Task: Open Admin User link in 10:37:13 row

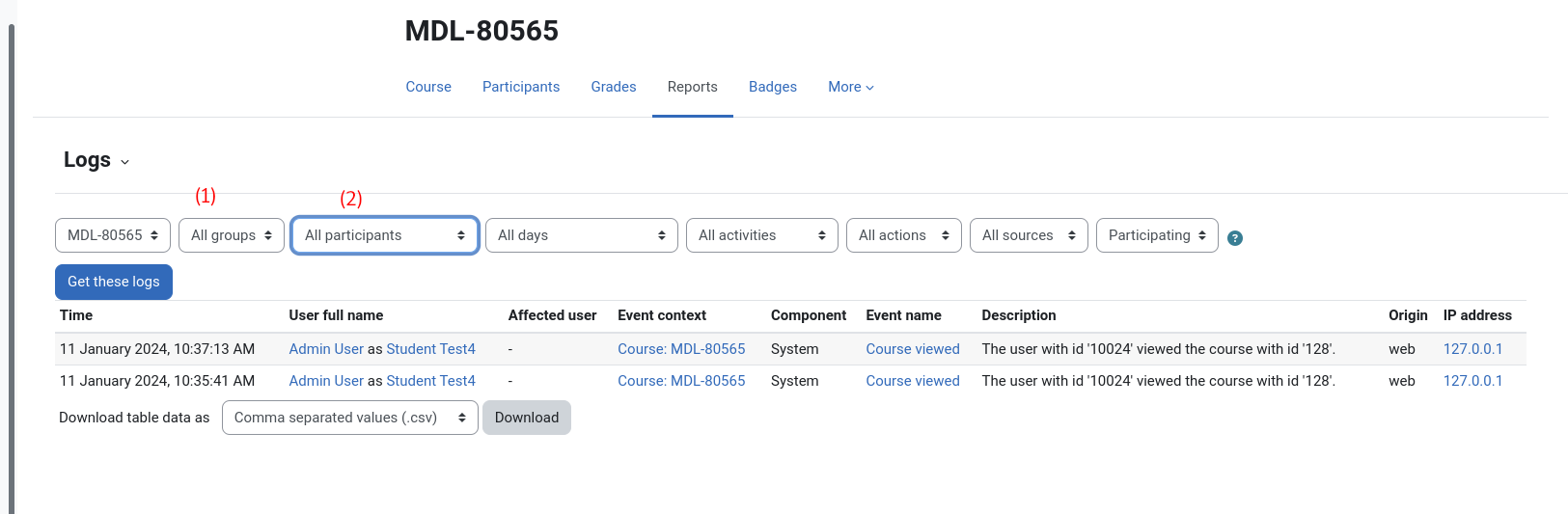Action: 326,349
